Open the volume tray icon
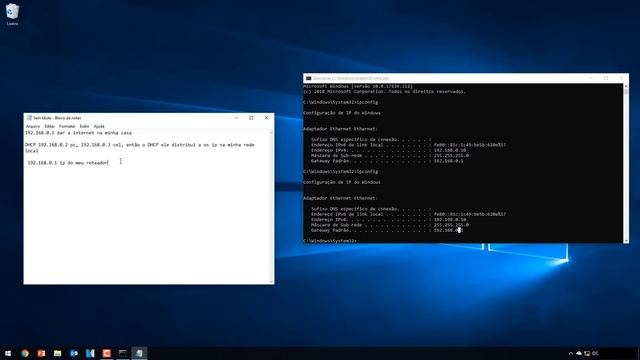Screen dimensions: 640x360 (x=595, y=353)
